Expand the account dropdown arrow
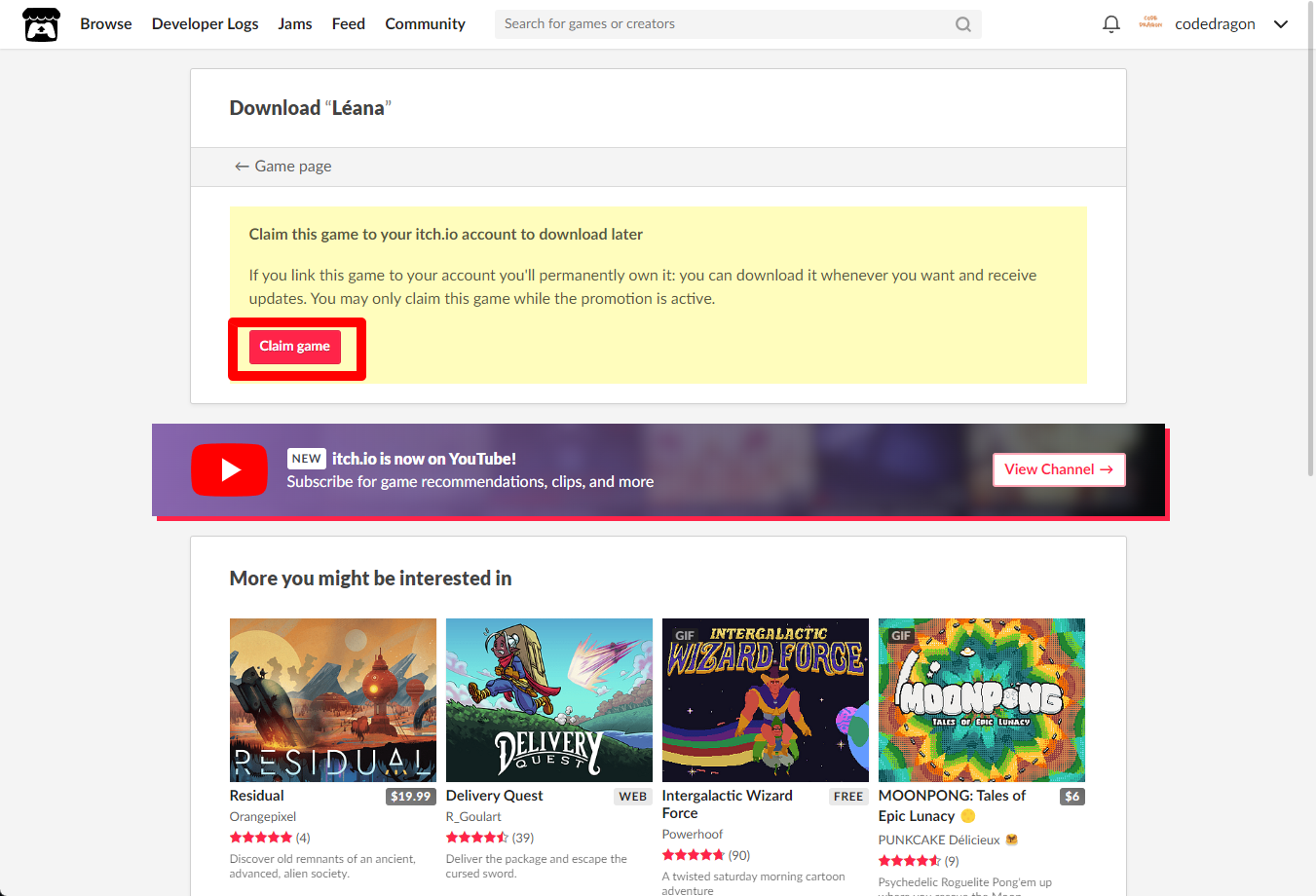1316x896 pixels. [x=1281, y=24]
